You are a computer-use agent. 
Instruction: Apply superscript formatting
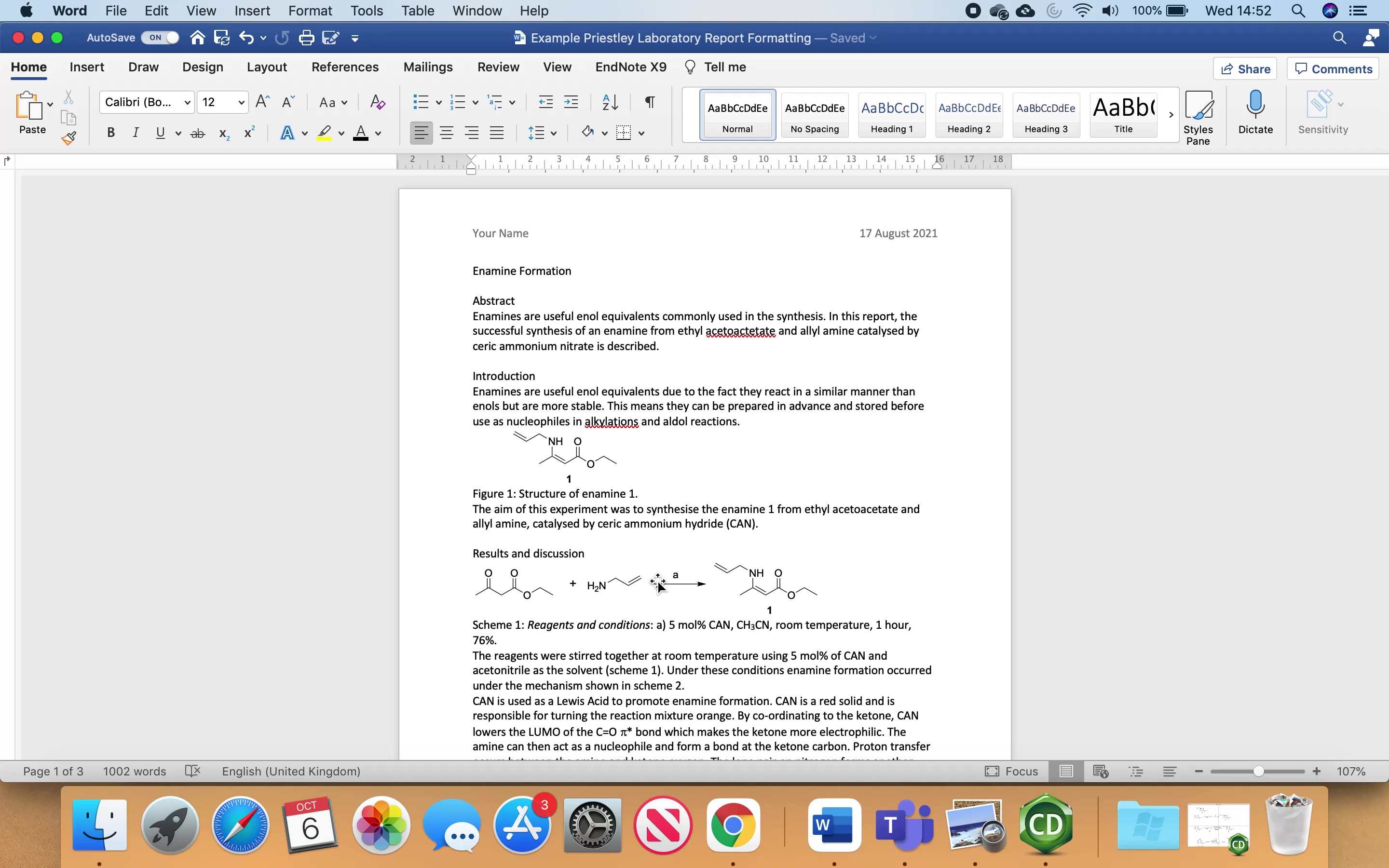pos(248,133)
